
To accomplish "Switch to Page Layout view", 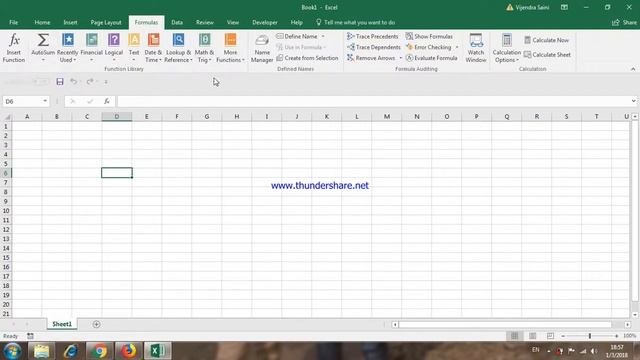I will [x=532, y=336].
